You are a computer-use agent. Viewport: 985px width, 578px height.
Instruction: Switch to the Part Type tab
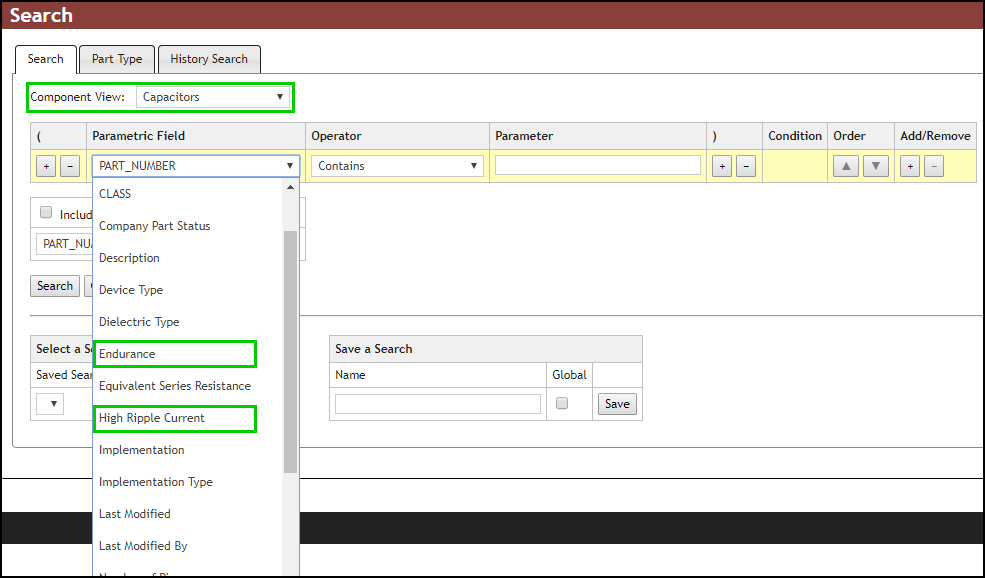(x=116, y=59)
